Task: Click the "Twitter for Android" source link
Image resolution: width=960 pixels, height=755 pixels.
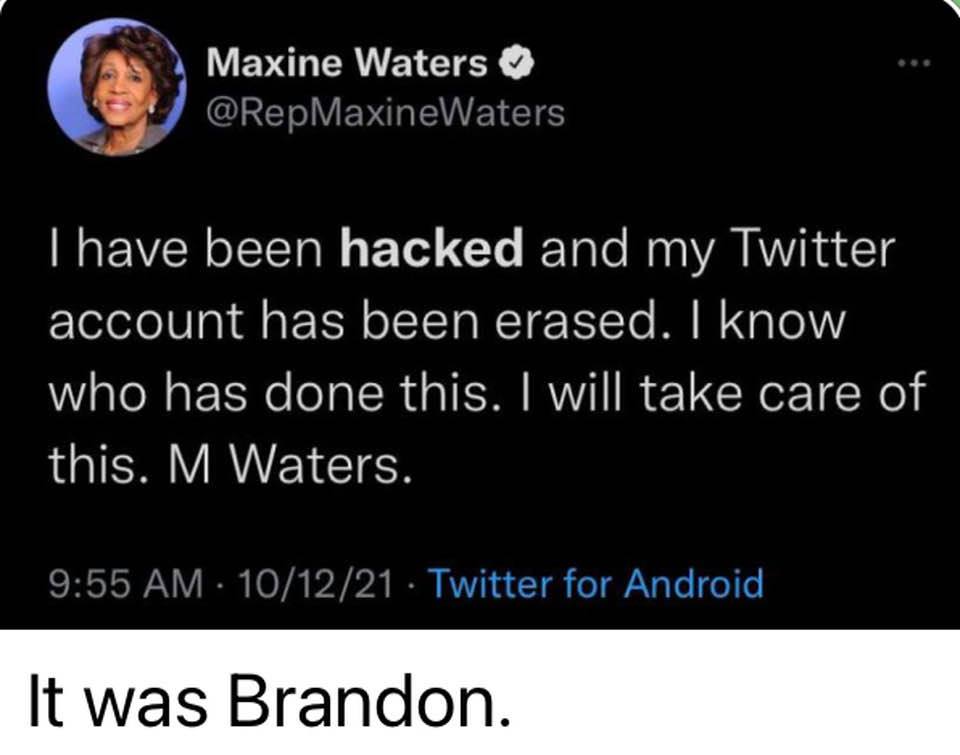Action: point(595,582)
